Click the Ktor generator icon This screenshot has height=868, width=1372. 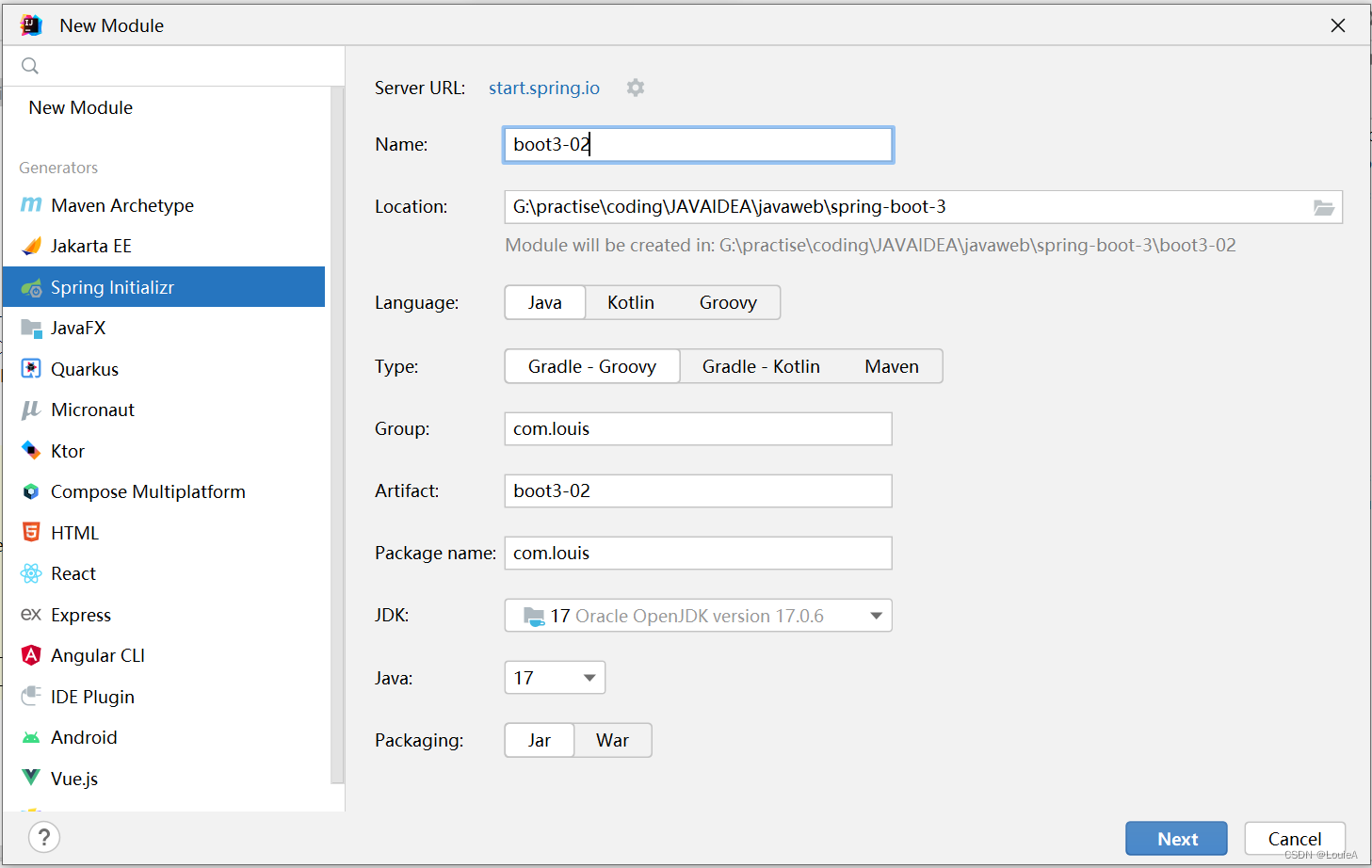(x=31, y=451)
